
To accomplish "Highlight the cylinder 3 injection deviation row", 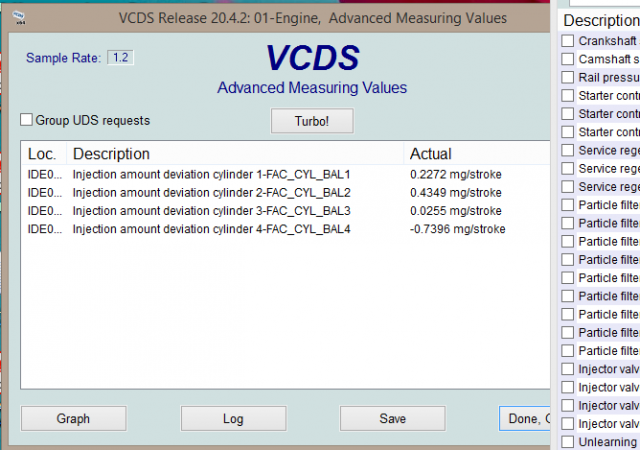I will click(212, 211).
